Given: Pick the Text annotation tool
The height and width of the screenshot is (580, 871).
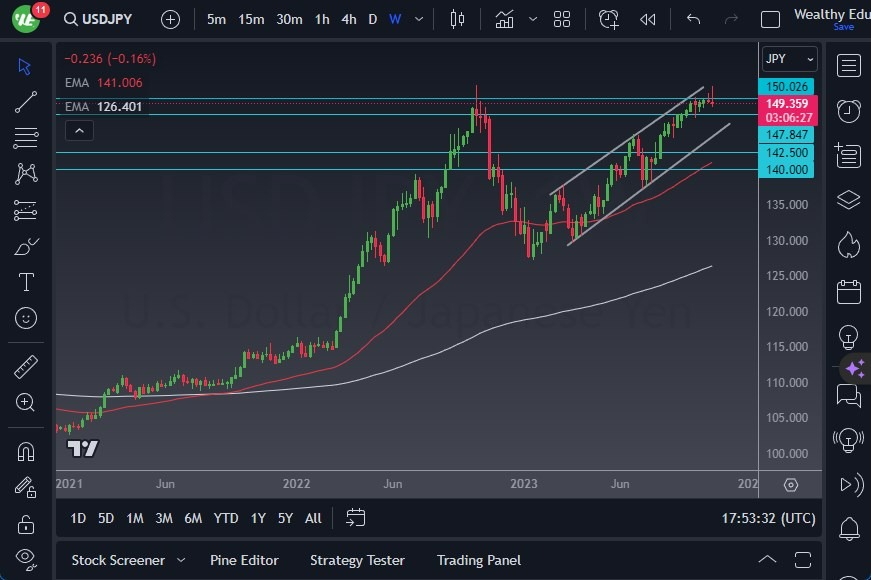Looking at the screenshot, I should [25, 282].
